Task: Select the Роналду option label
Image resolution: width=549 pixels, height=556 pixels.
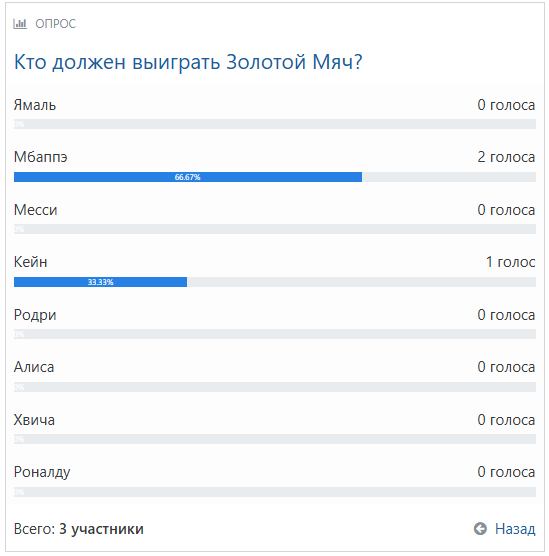Action: (x=42, y=472)
